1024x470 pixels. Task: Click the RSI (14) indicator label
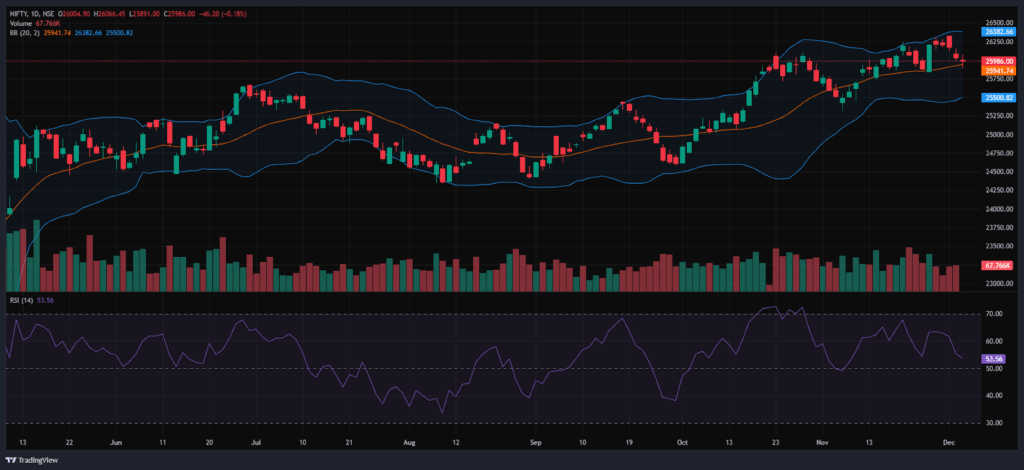(20, 298)
